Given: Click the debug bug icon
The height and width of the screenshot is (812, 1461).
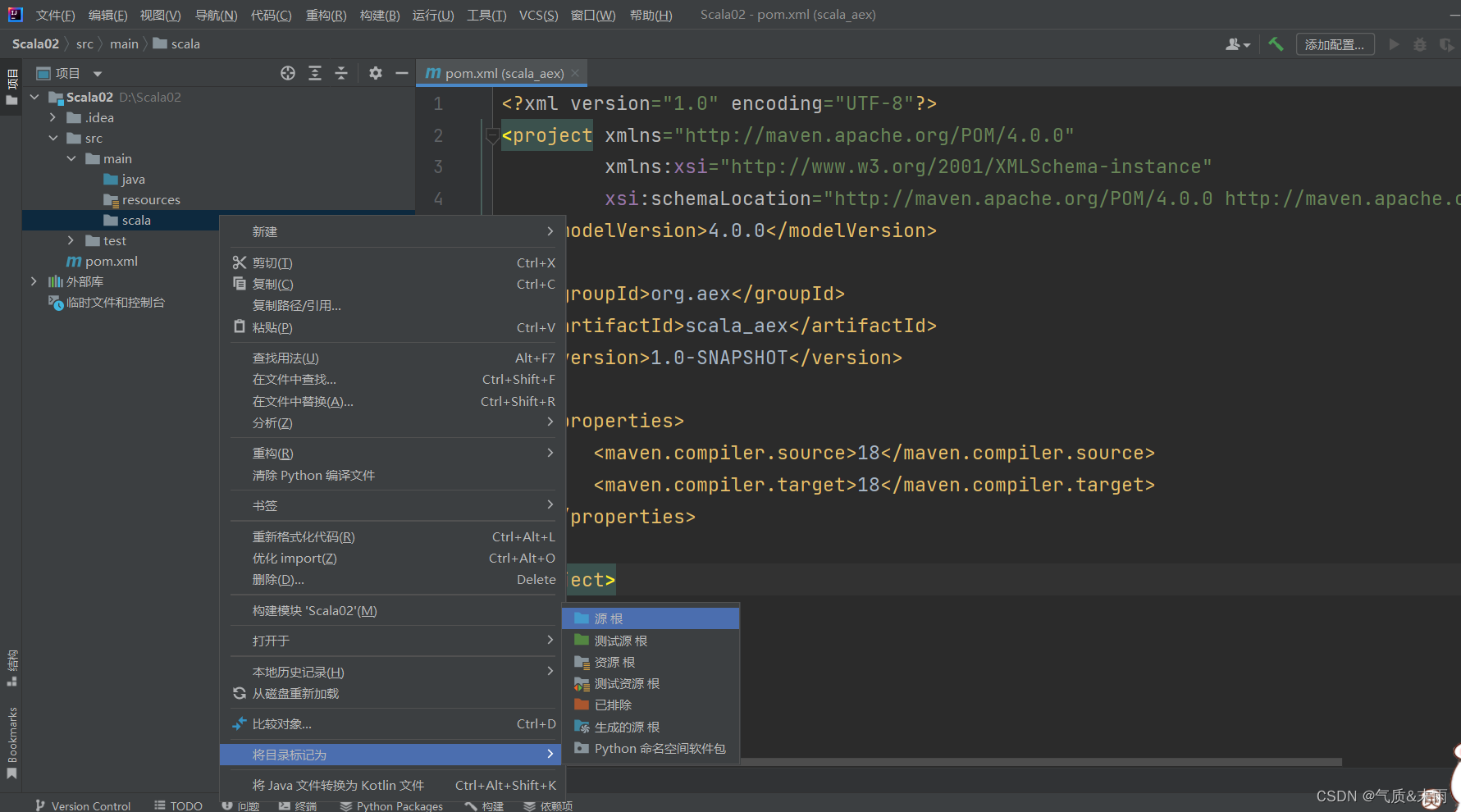Looking at the screenshot, I should coord(1420,44).
